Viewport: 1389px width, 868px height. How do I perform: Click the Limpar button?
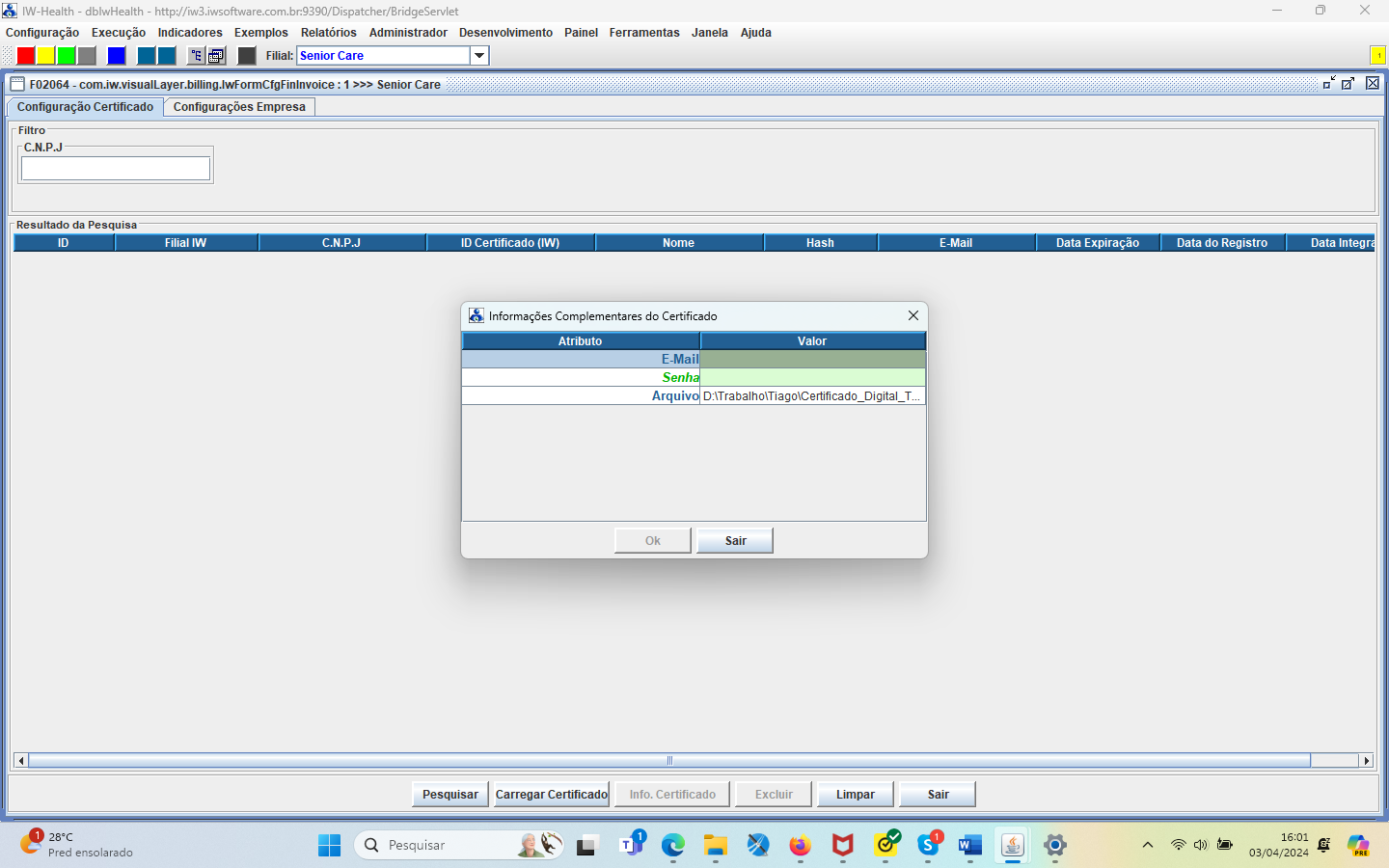(856, 795)
